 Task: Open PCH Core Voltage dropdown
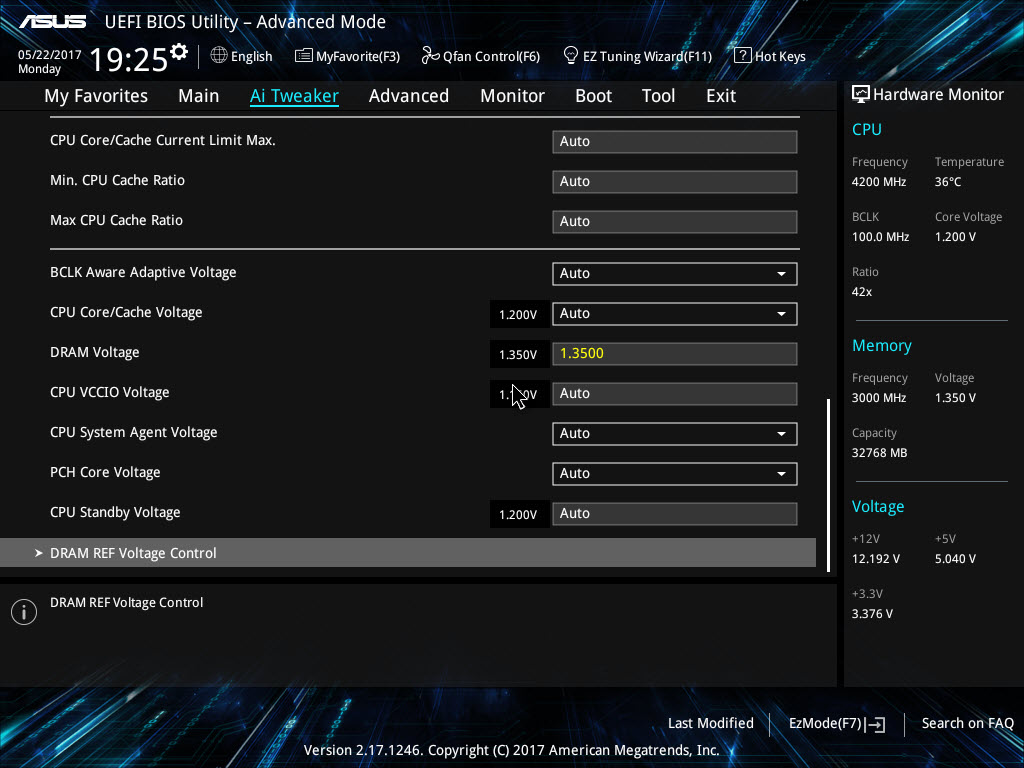(675, 473)
